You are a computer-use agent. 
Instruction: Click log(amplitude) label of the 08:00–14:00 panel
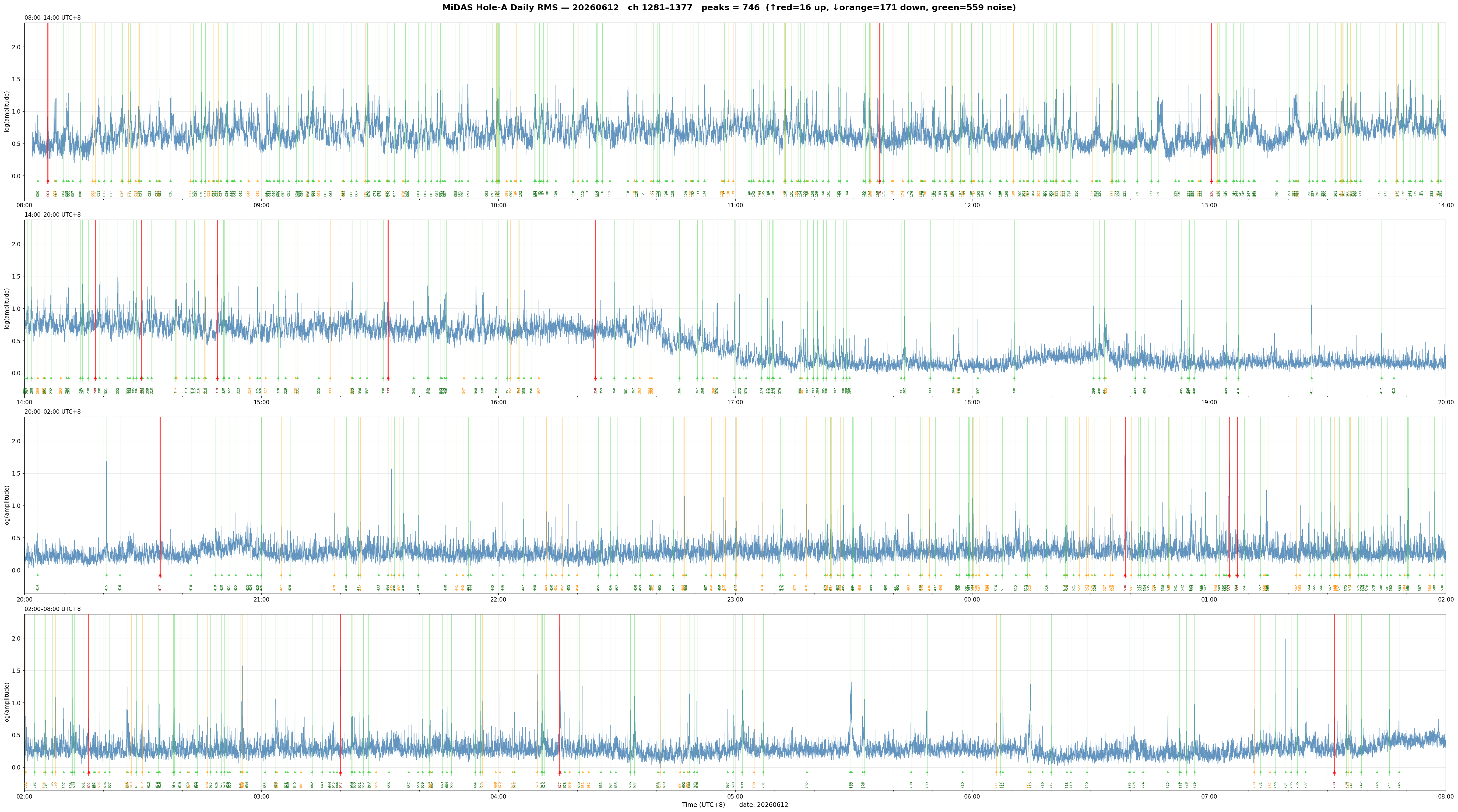[7, 111]
